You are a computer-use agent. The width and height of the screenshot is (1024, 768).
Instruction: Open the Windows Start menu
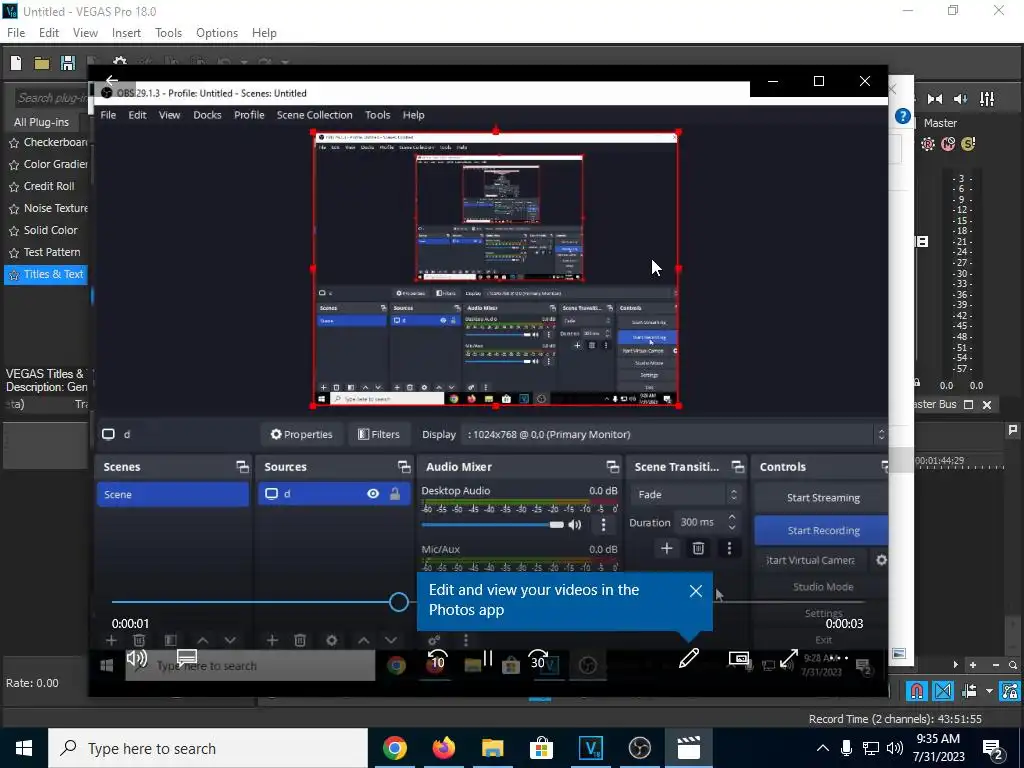[24, 748]
